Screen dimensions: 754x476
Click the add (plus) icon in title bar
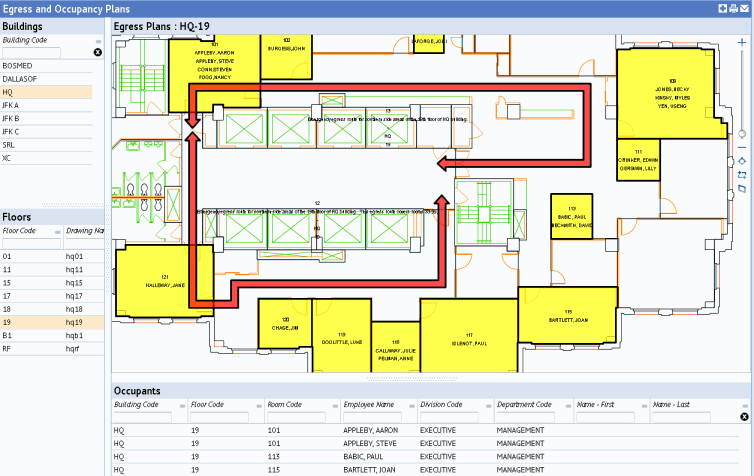point(723,8)
